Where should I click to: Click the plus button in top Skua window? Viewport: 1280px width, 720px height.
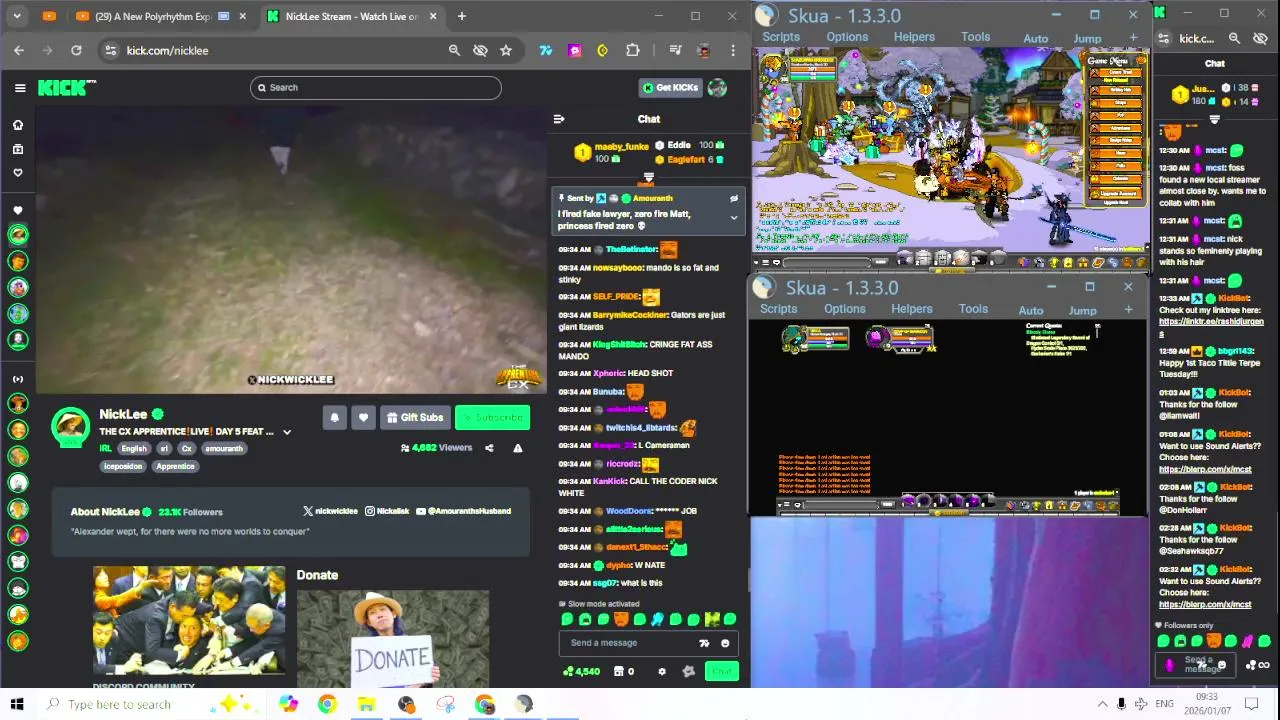[x=1133, y=38]
